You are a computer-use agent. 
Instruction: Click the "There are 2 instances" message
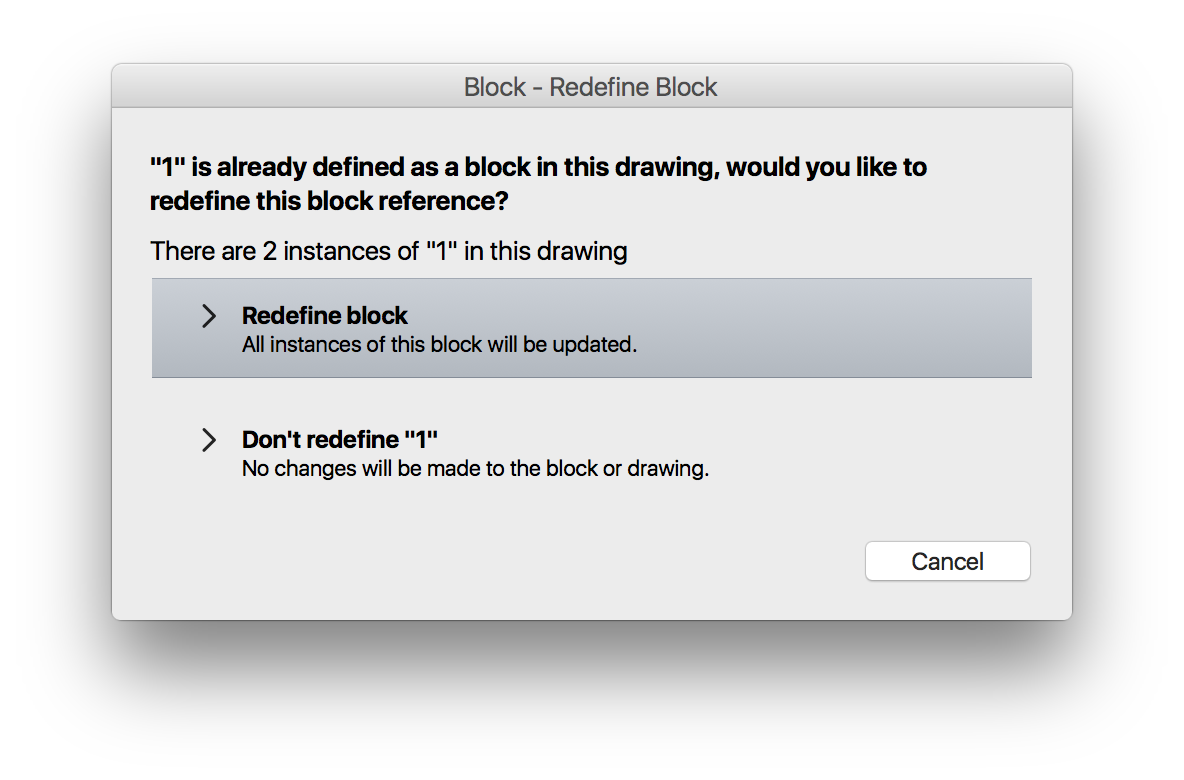(388, 251)
